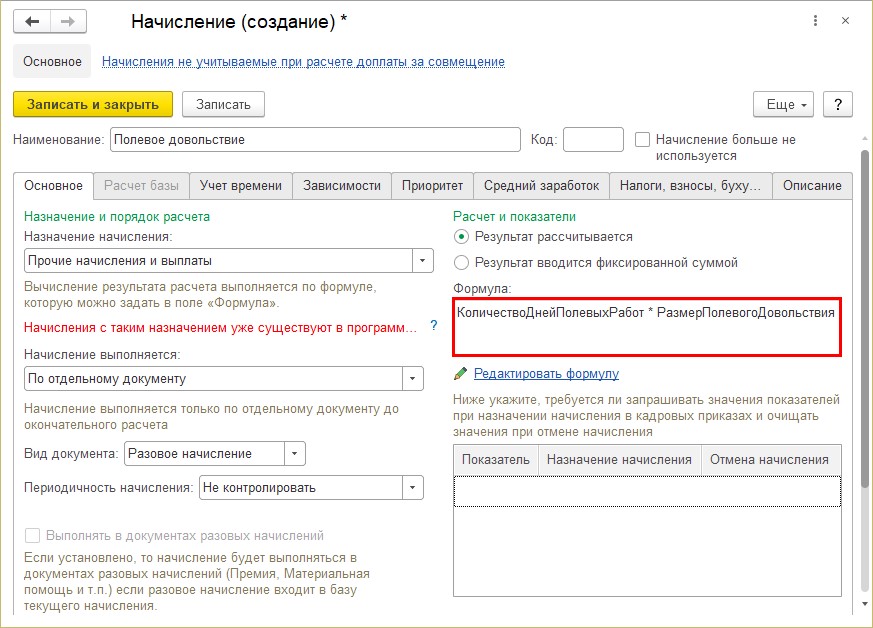Image resolution: width=873 pixels, height=628 pixels.
Task: Open the 'Редактировать формулу' link
Action: coord(546,374)
